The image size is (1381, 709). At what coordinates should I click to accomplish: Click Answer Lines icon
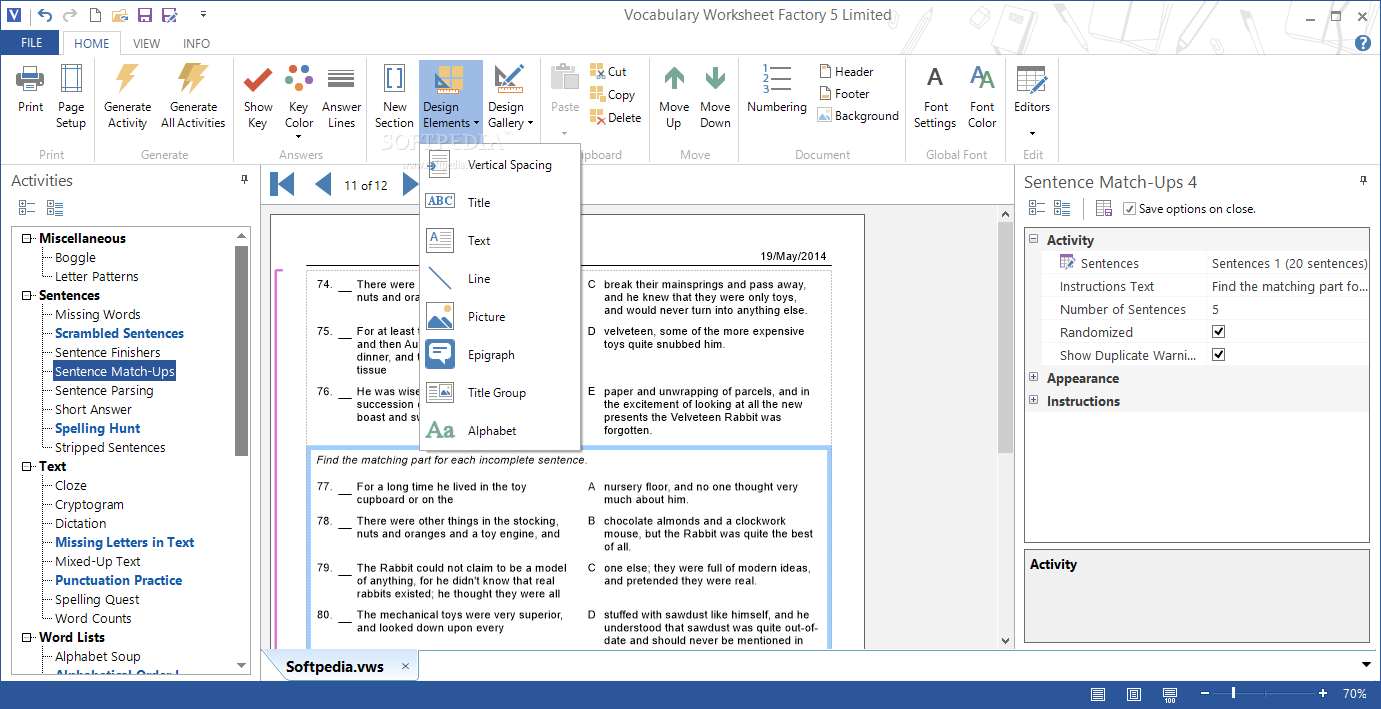point(341,78)
